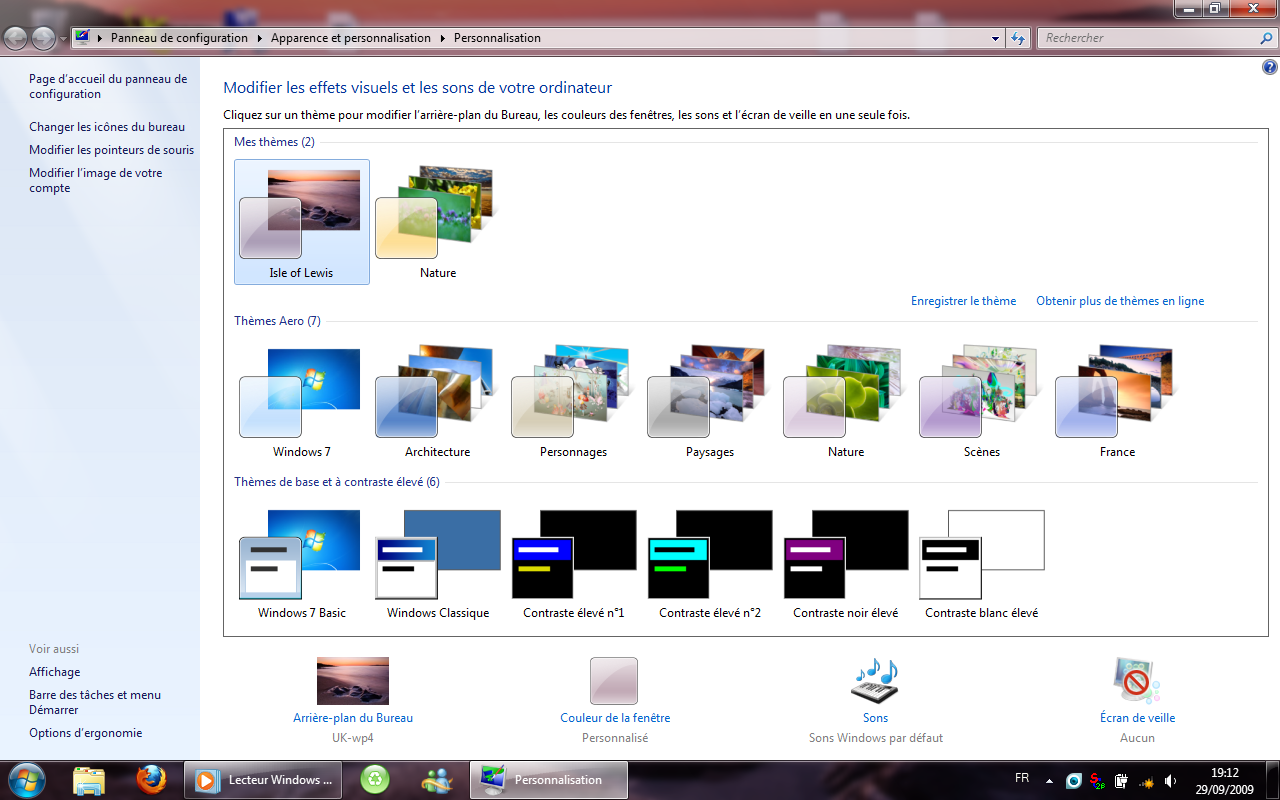Launch Firefox from the taskbar
The image size is (1280, 800).
[152, 779]
